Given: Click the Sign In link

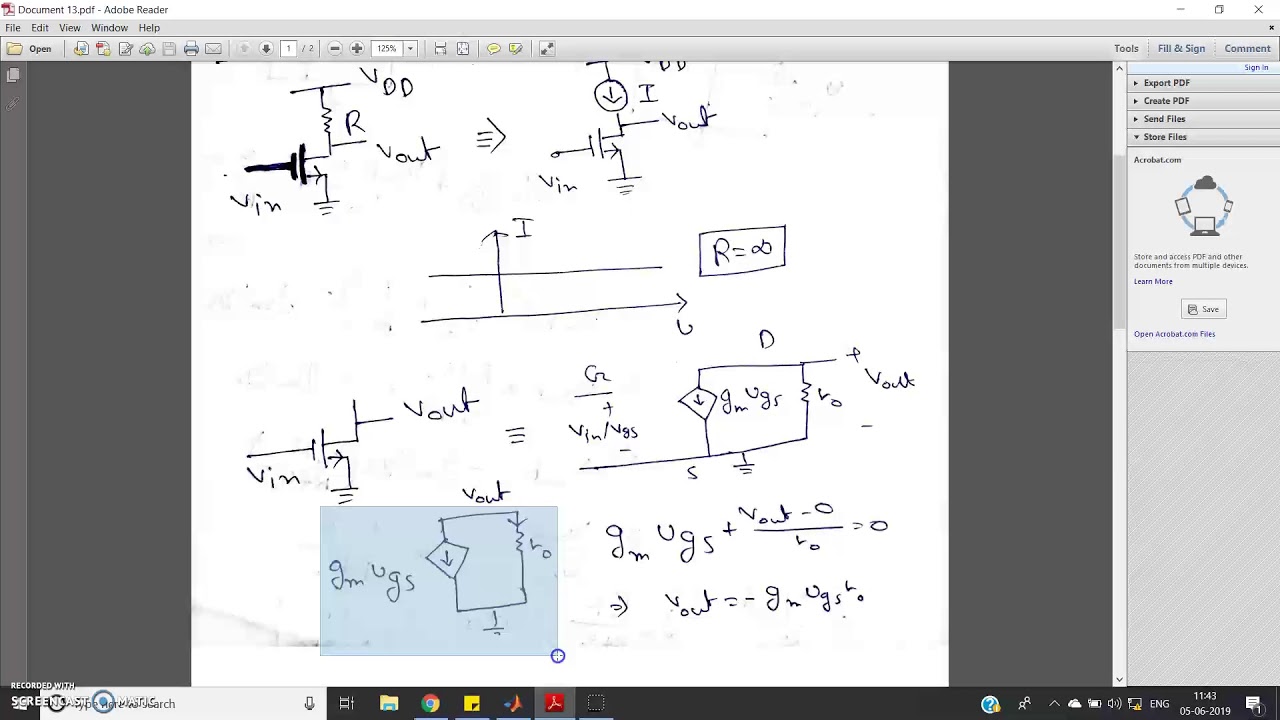Looking at the screenshot, I should pos(1256,67).
